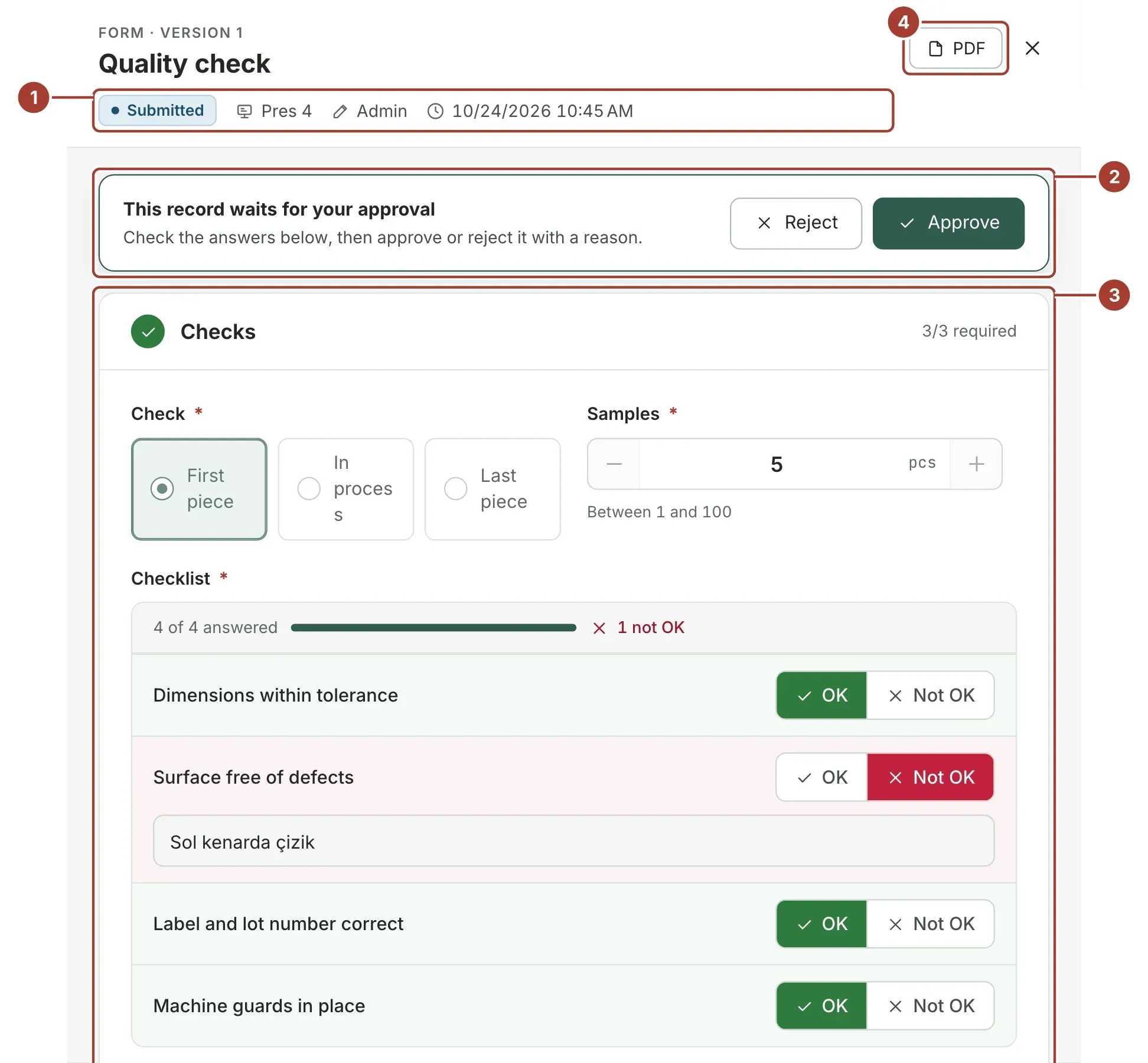This screenshot has height=1063, width=1148.
Task: Click the '4 of 4 answered' text
Action: (x=216, y=628)
